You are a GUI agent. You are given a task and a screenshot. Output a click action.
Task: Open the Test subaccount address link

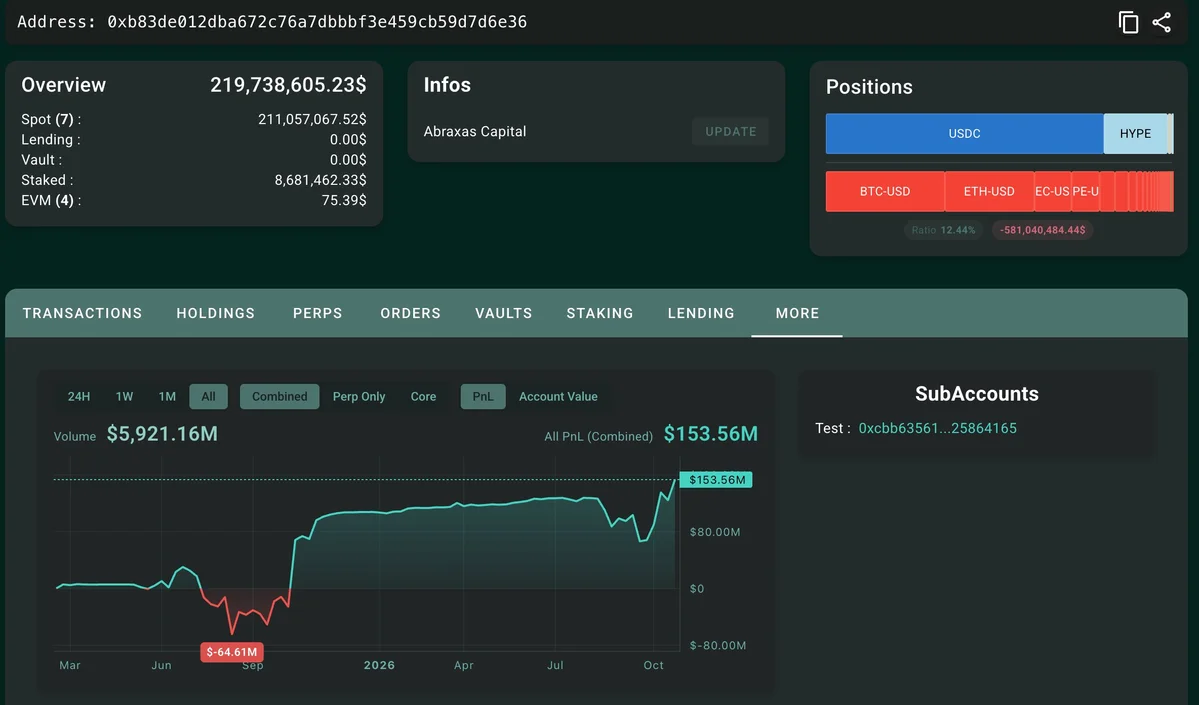tap(937, 428)
